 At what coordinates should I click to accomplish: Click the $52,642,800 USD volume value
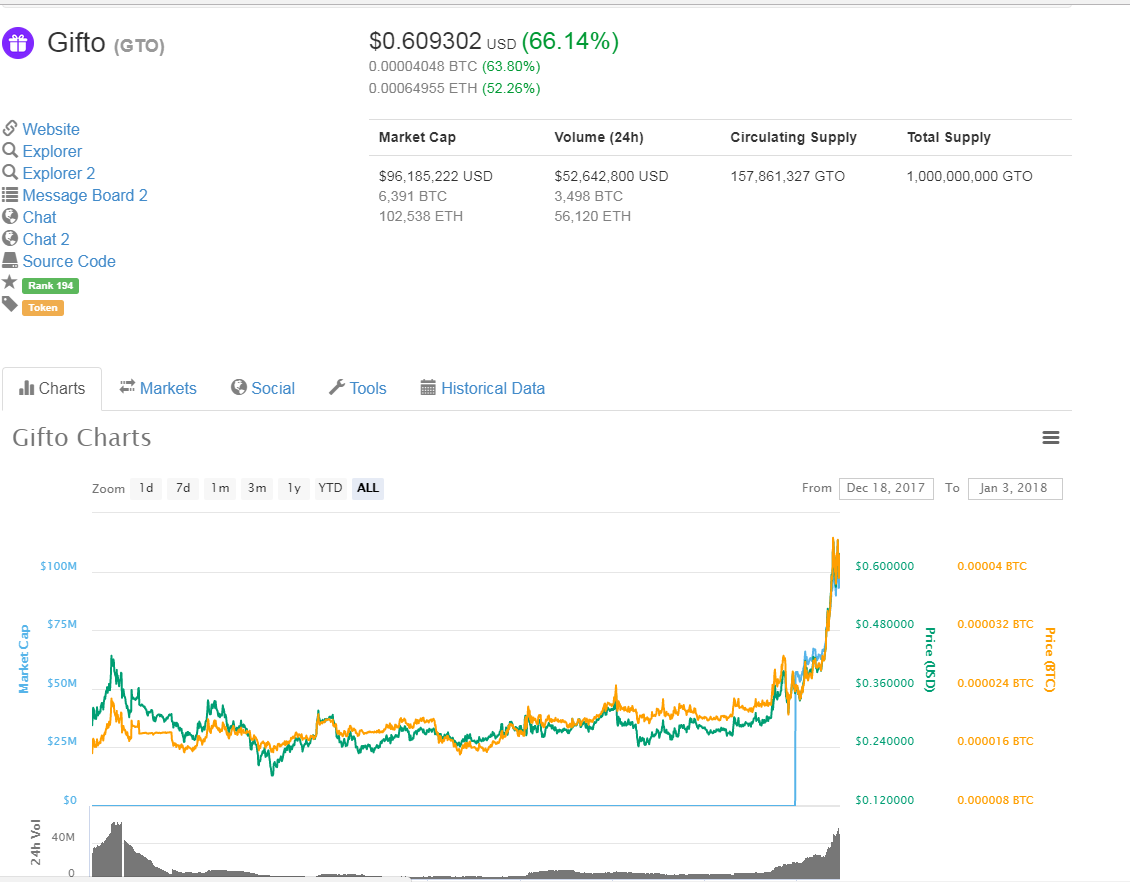click(611, 176)
